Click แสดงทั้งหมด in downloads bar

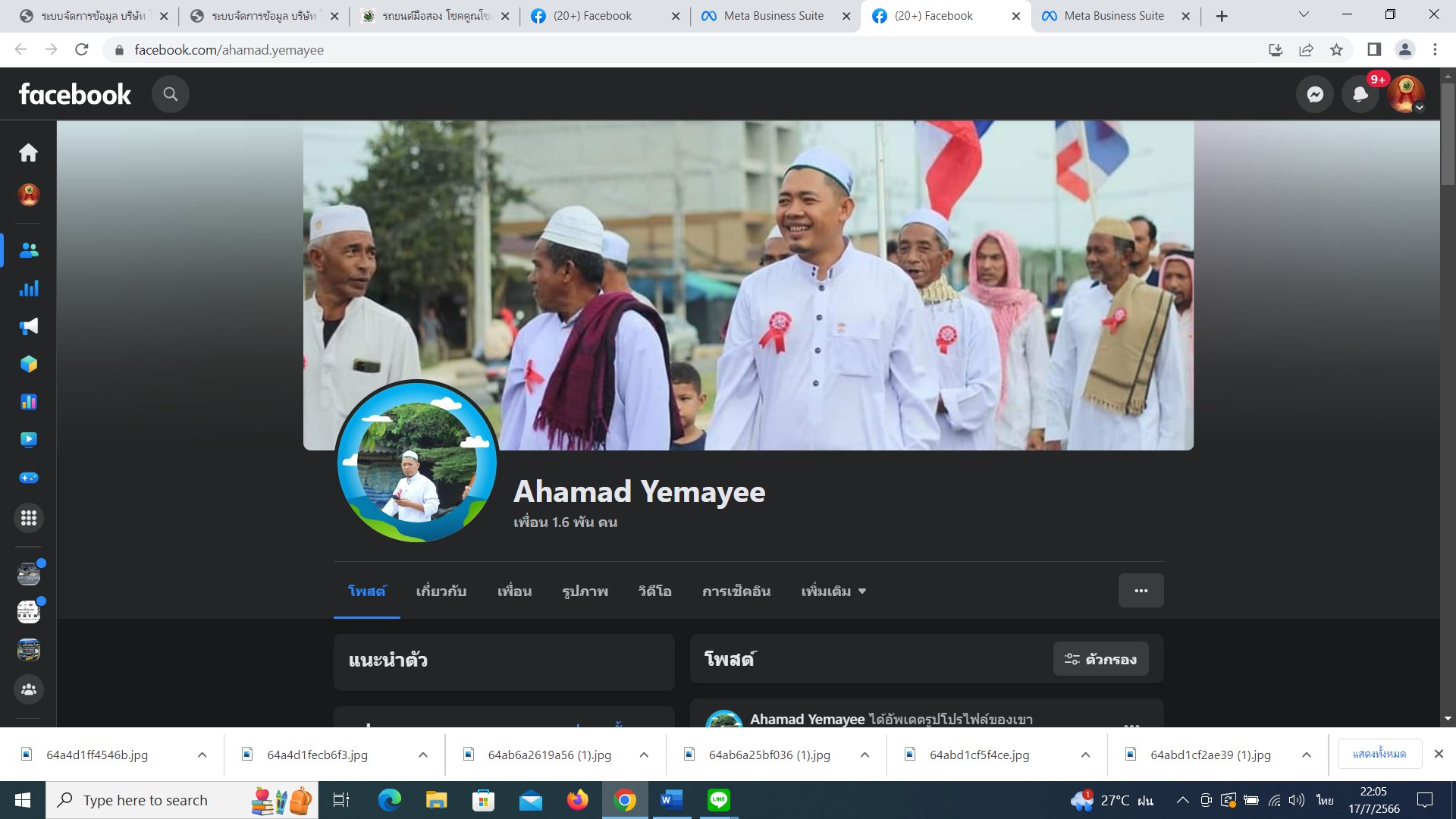tap(1379, 754)
